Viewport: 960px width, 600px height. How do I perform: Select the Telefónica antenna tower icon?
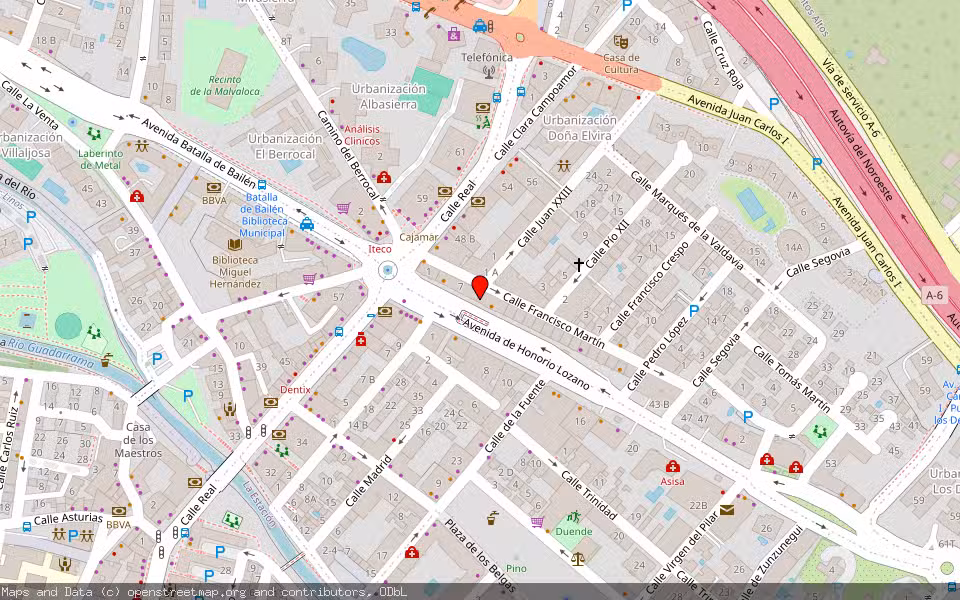[489, 72]
